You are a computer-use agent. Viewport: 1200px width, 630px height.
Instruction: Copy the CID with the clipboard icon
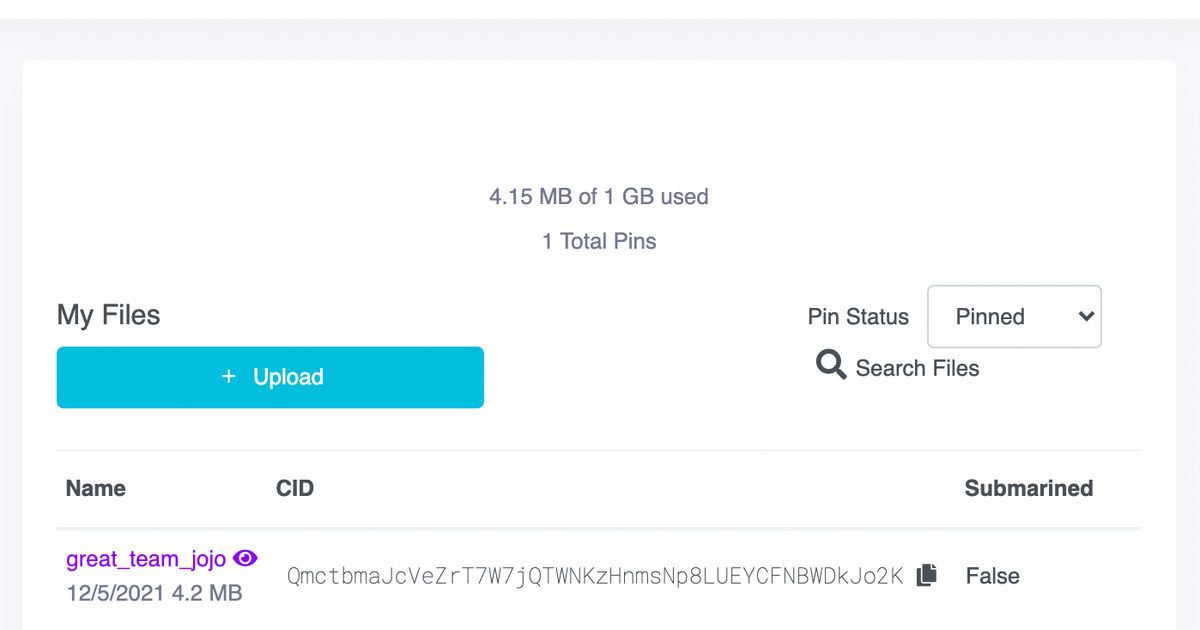pyautogui.click(x=927, y=575)
